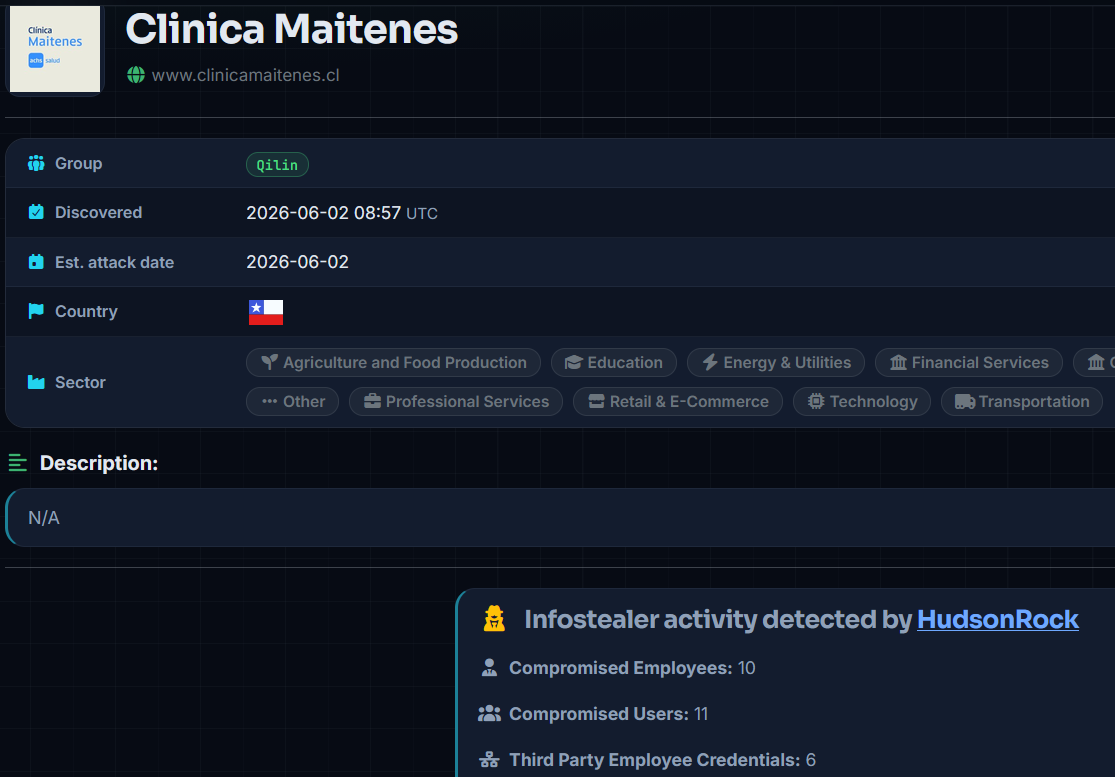
Task: Select the Agriculture and Food Production sector tag
Action: (x=393, y=363)
